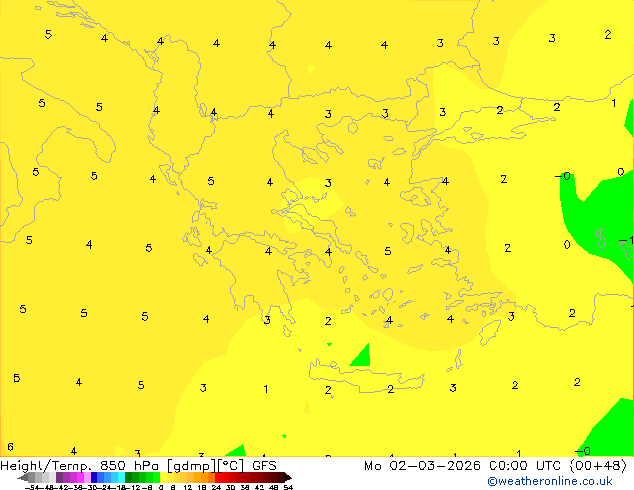Click the '850 hPa' pressure level label

point(129,466)
